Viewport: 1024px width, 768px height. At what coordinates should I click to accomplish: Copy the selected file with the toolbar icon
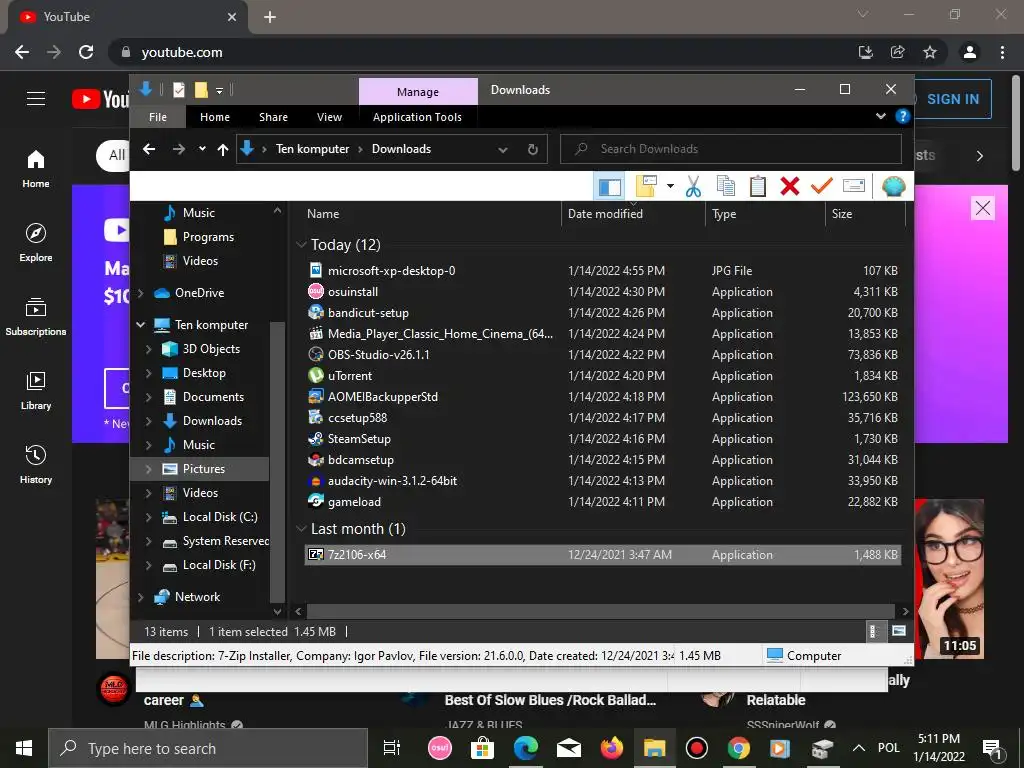[726, 186]
